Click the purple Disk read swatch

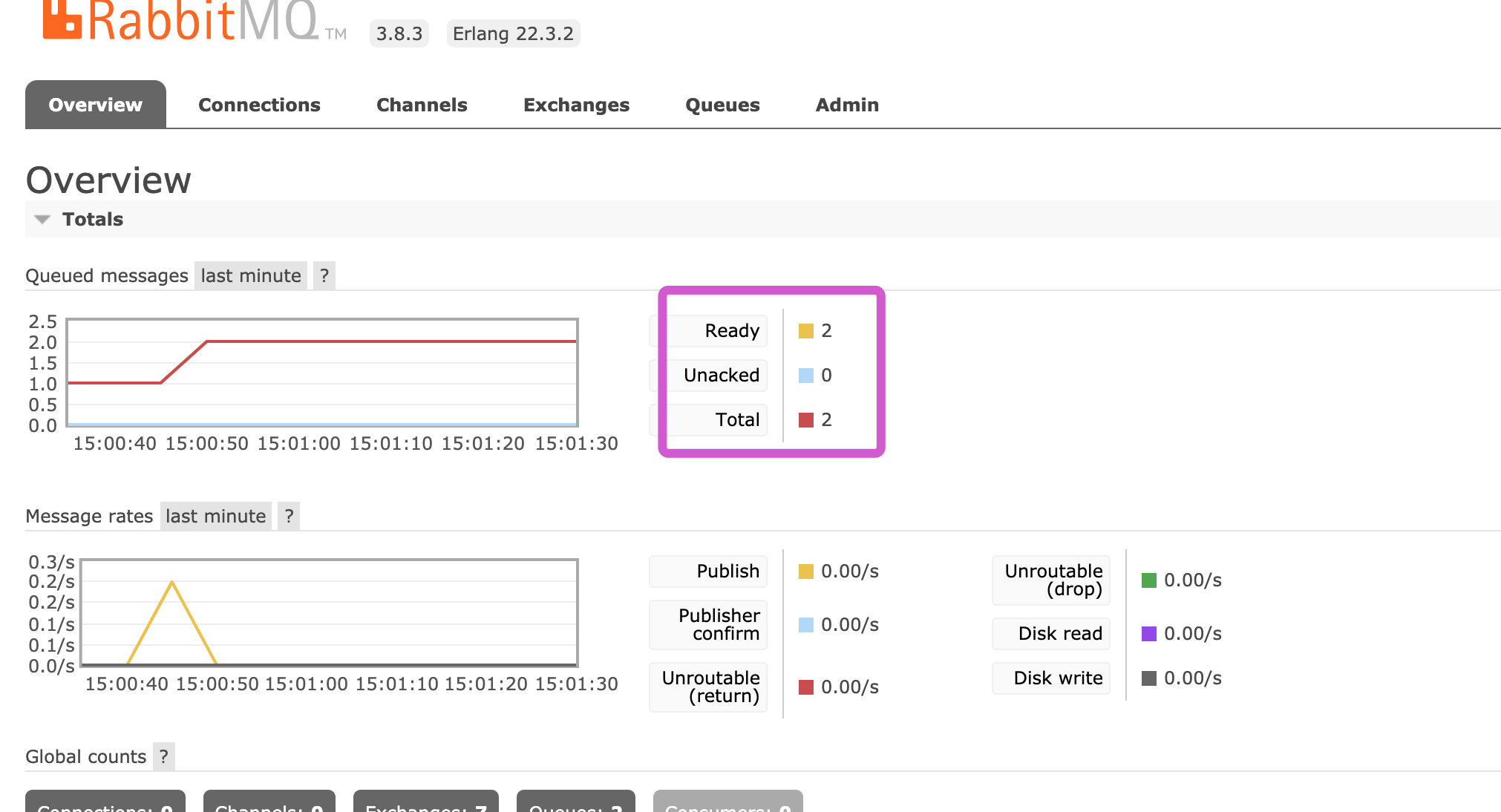[x=1148, y=634]
